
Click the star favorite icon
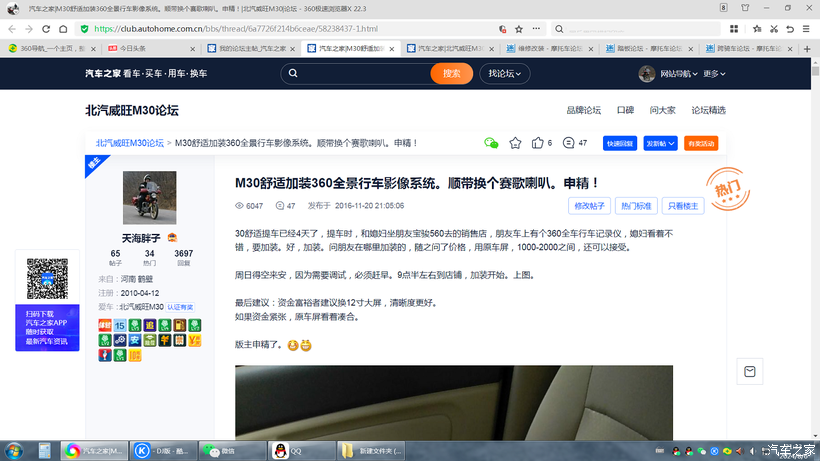point(515,143)
